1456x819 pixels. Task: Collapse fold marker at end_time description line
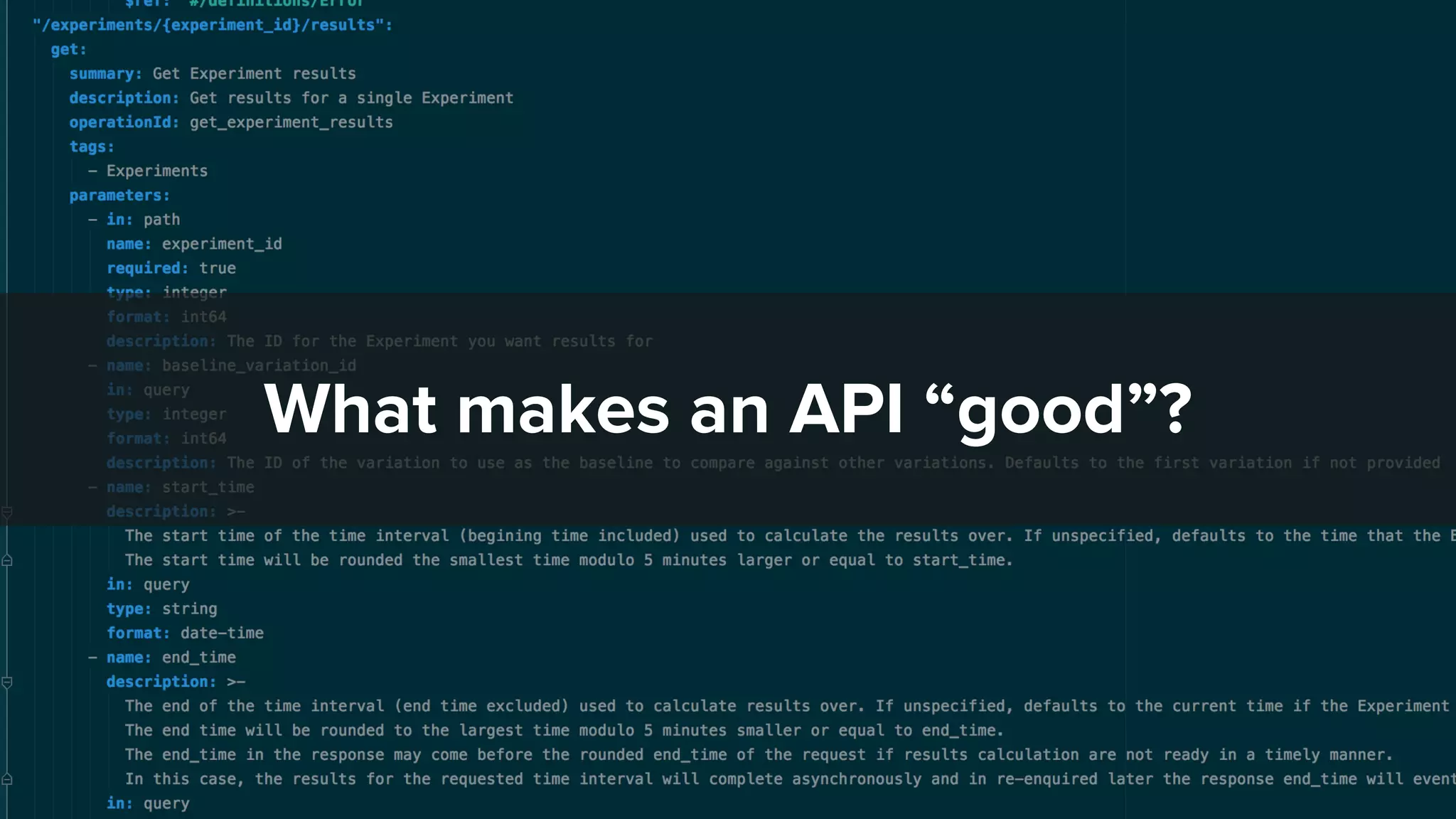coord(7,682)
